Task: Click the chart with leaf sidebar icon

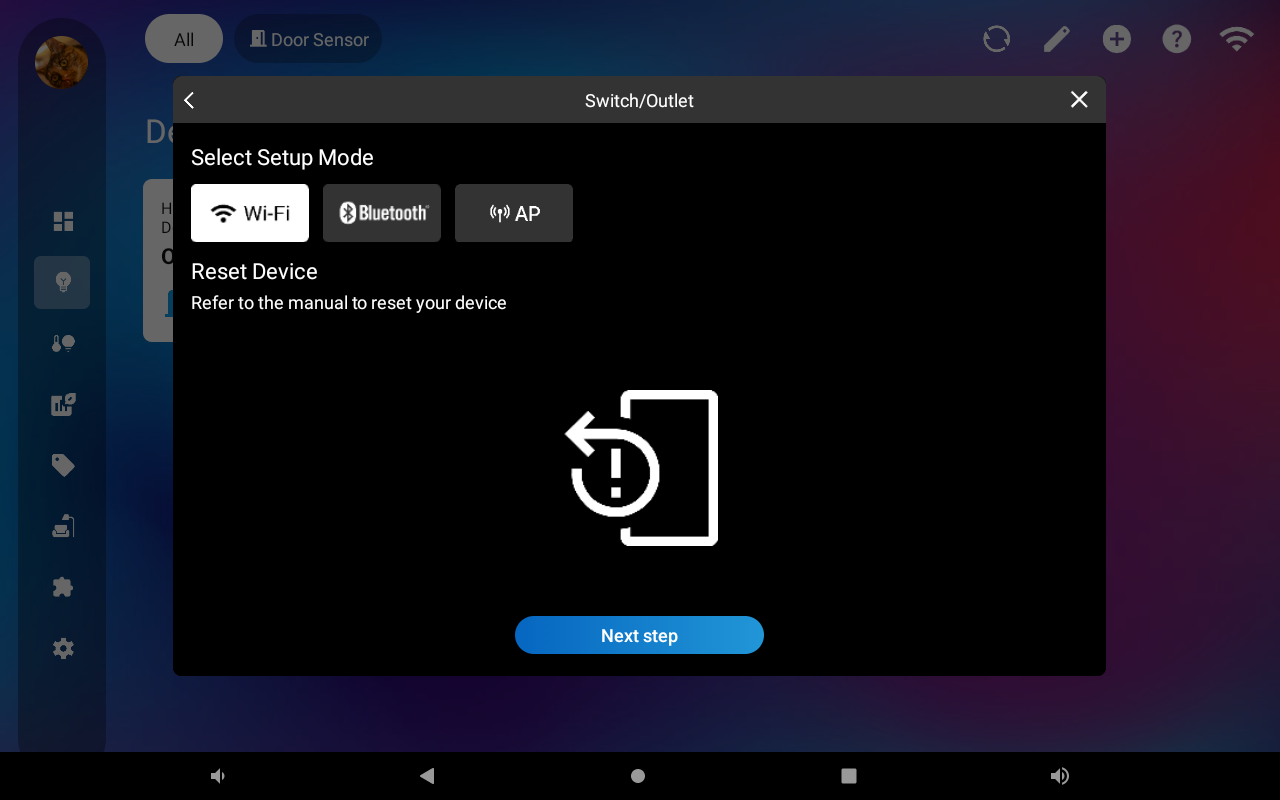Action: [63, 405]
